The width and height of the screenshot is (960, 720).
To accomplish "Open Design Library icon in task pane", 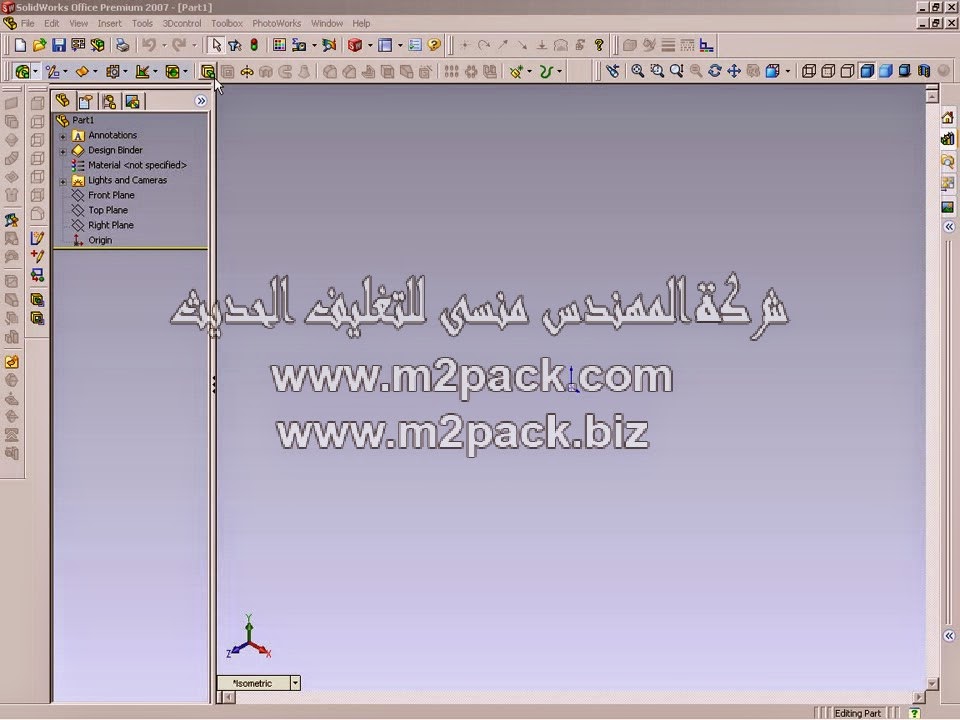I will coord(948,139).
